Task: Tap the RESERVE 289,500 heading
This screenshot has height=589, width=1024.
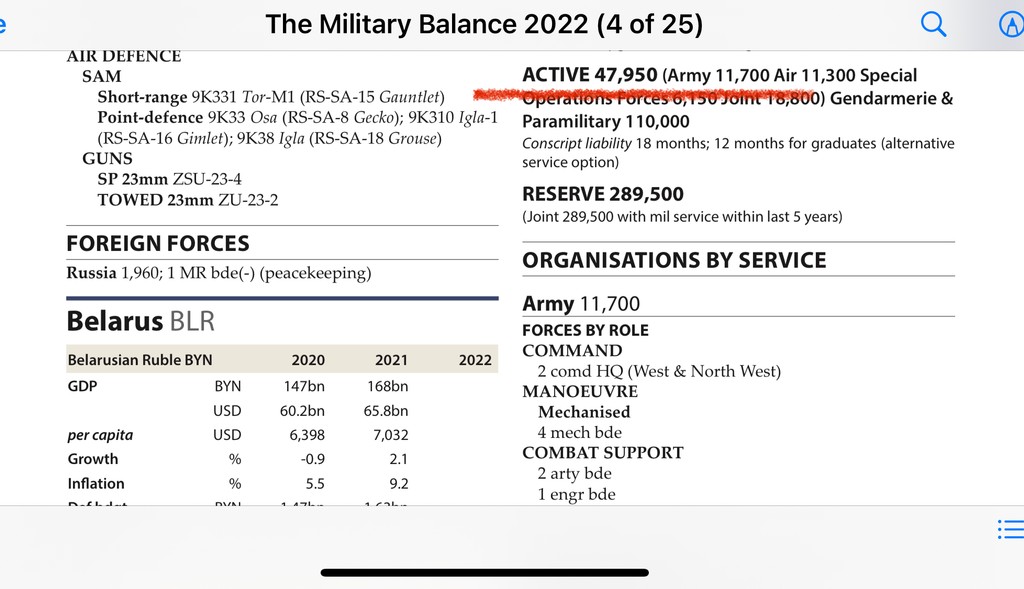Action: tap(601, 194)
